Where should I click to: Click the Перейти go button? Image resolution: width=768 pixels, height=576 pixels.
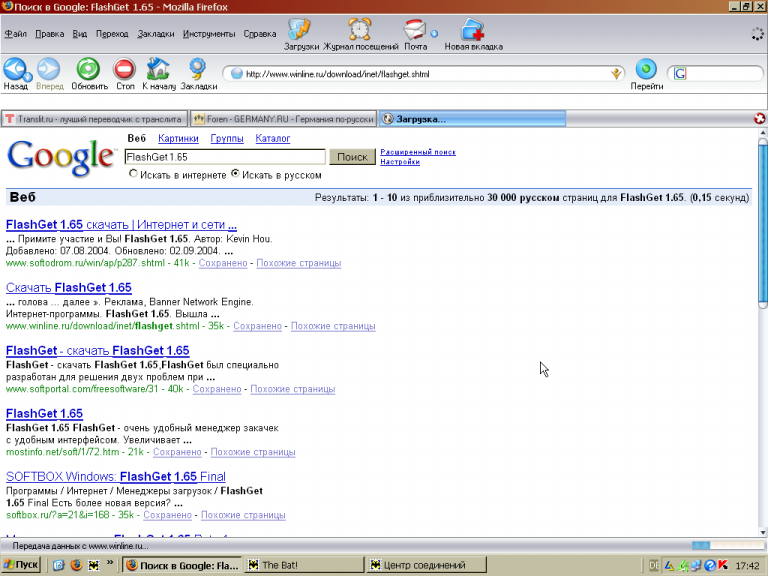coord(646,70)
